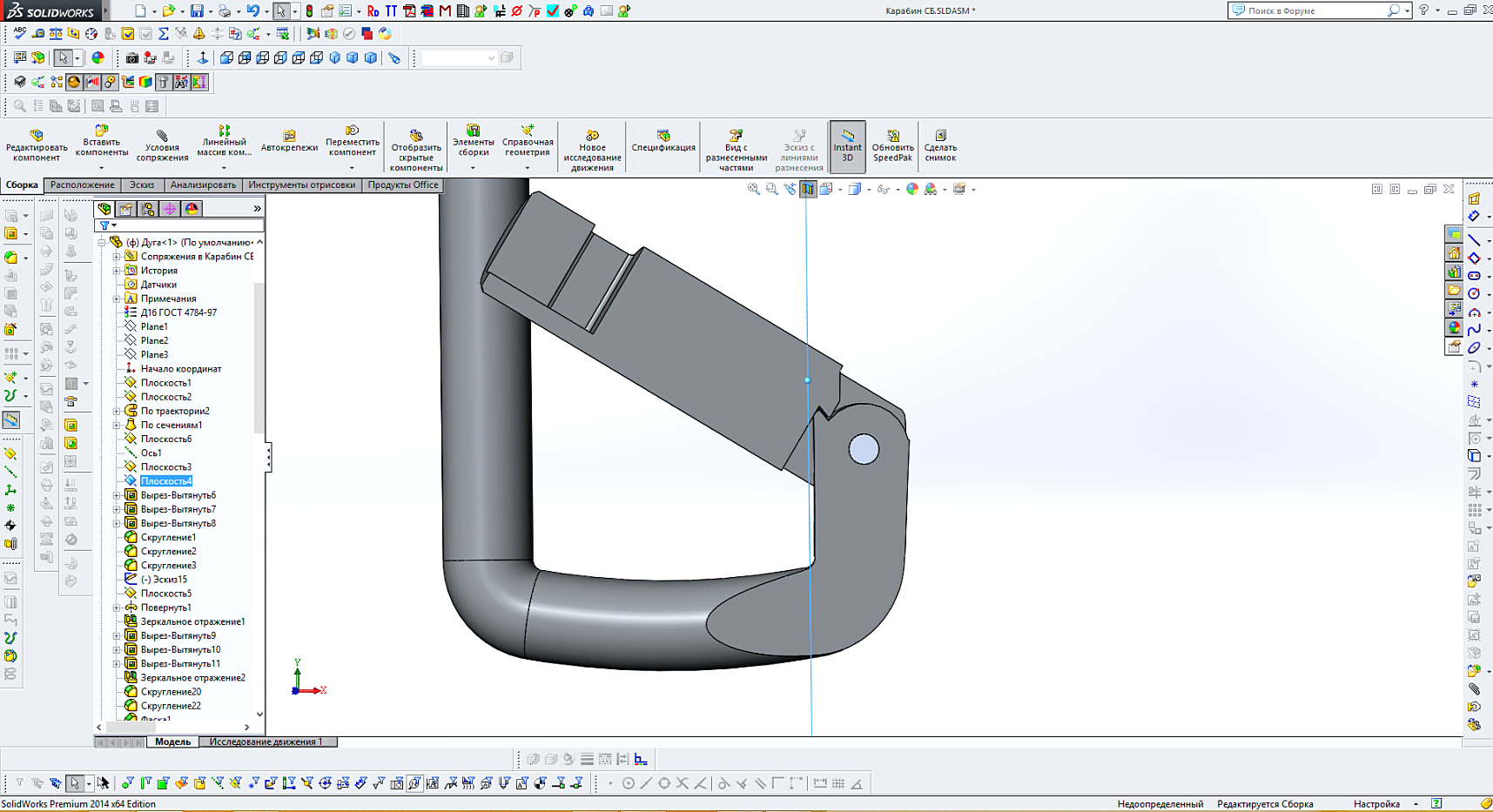Expand the FeatureManager tabs chevron
This screenshot has height=812, width=1493.
pos(257,209)
